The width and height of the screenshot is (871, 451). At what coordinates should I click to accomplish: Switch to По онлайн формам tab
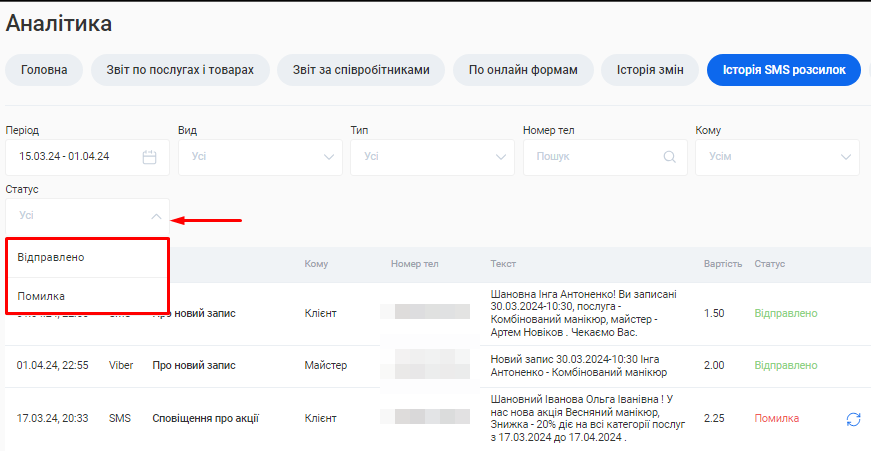pyautogui.click(x=523, y=70)
